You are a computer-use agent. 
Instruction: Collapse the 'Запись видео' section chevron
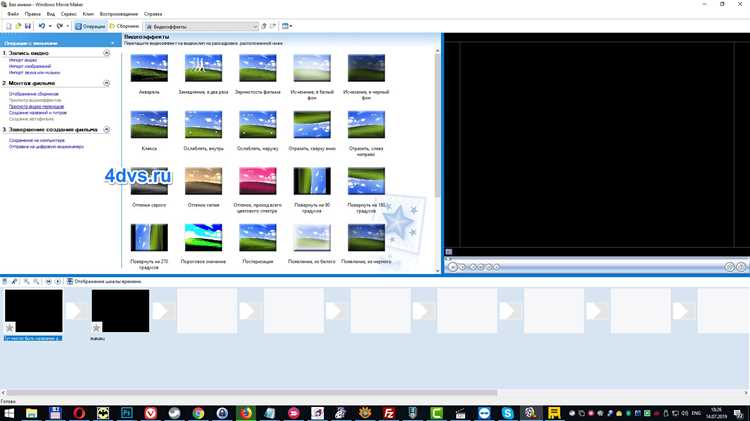tap(107, 53)
